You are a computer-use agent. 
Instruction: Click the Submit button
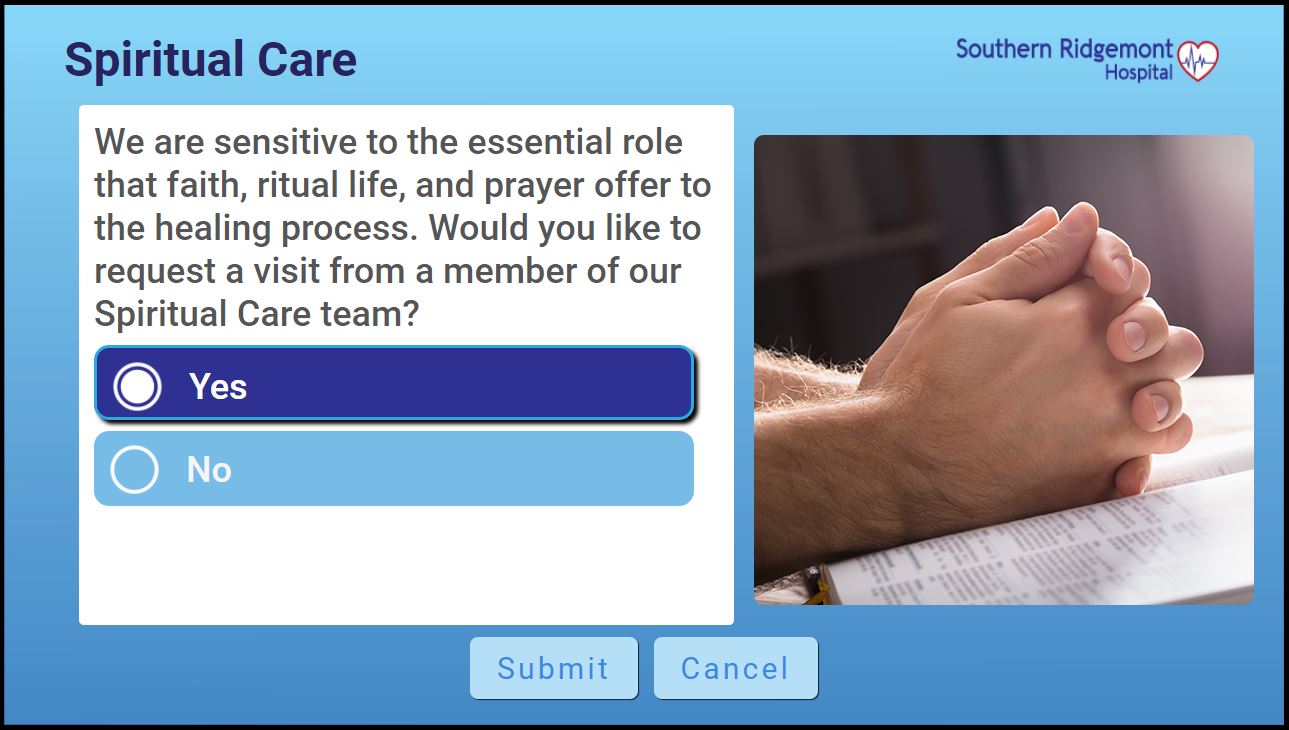coord(553,668)
